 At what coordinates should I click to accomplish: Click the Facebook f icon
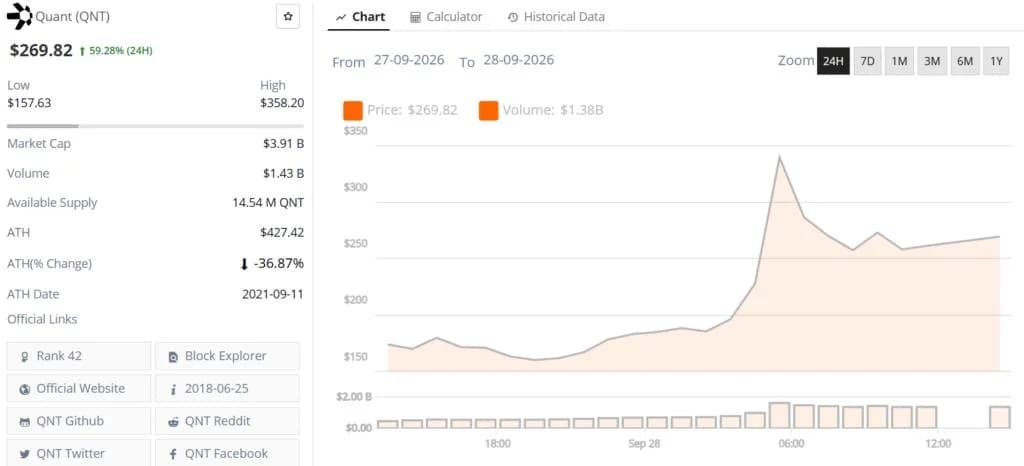click(x=173, y=454)
